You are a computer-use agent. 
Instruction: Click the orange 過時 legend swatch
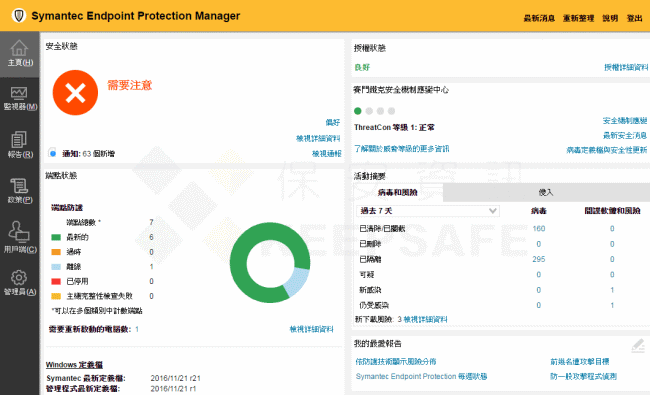tap(56, 252)
